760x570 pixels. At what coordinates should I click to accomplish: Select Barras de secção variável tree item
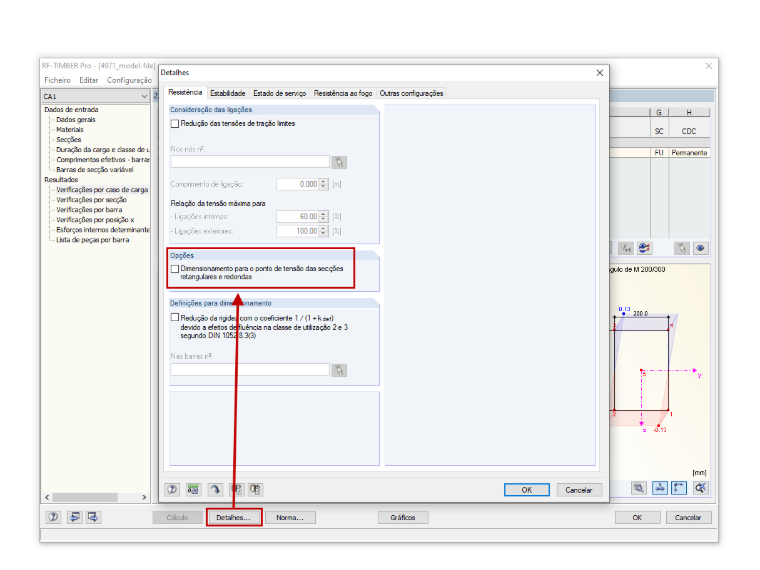[95, 170]
